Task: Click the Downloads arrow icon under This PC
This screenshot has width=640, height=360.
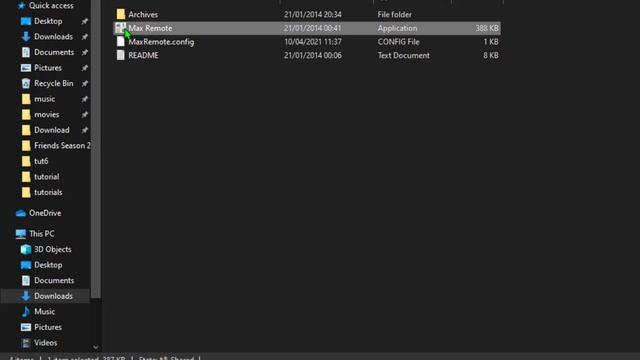Action: point(26,296)
